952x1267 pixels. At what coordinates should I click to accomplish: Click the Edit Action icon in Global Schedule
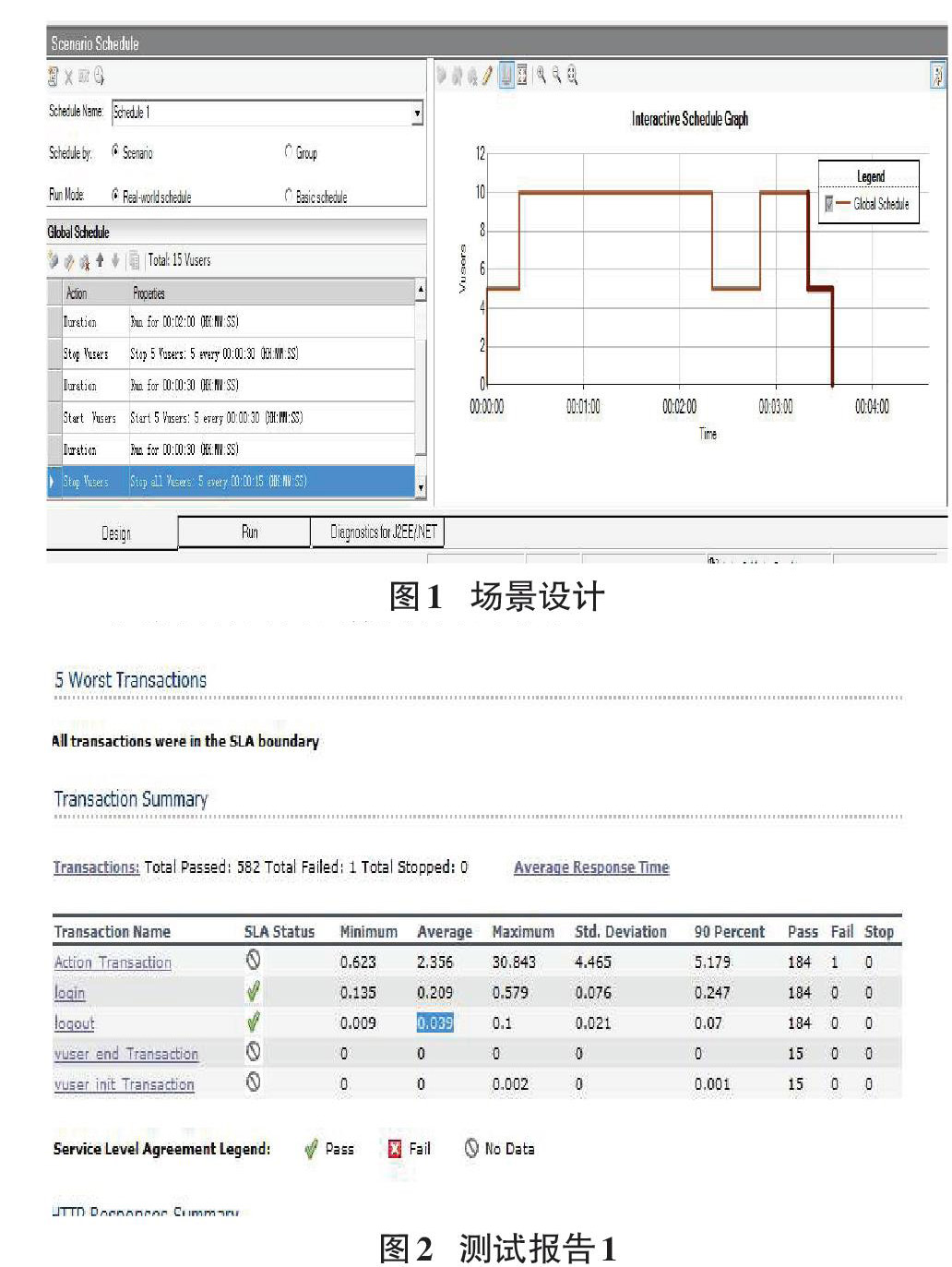coord(69,261)
